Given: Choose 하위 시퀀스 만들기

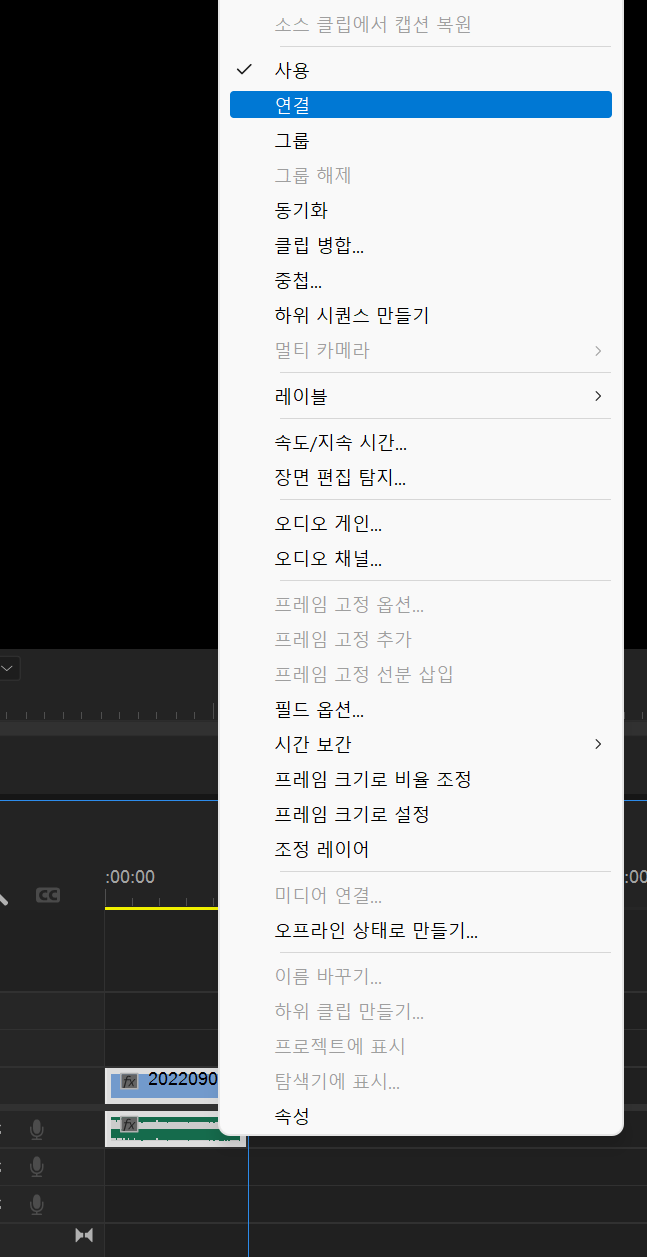Looking at the screenshot, I should [x=420, y=316].
